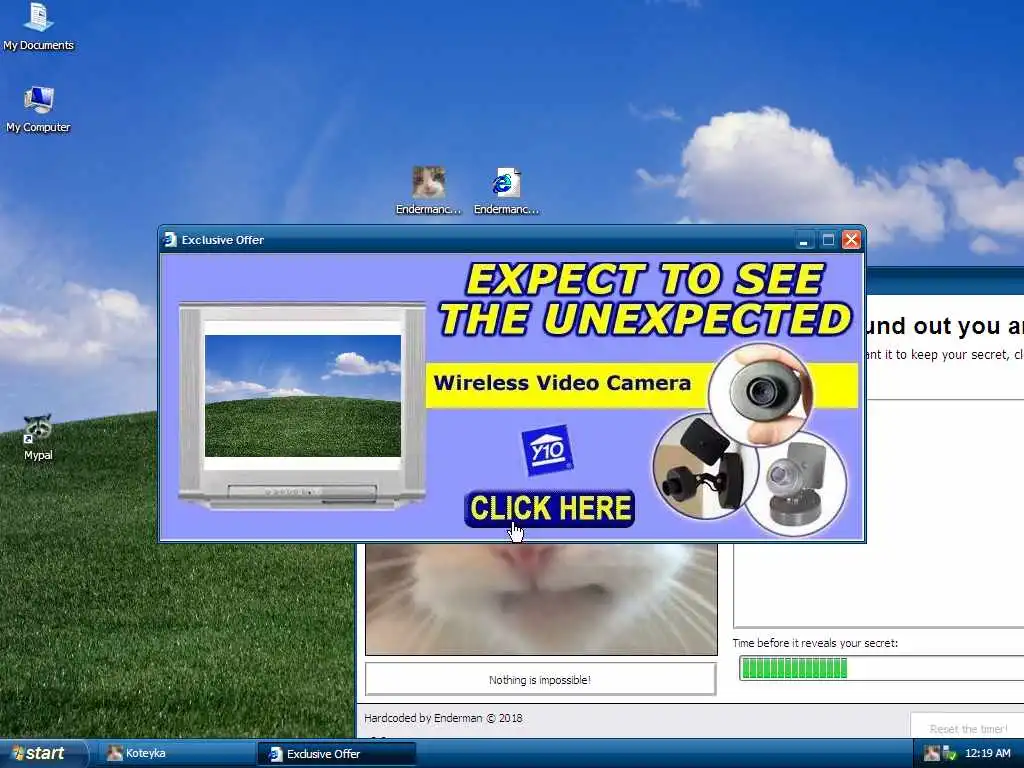Select the Mypal raccoon desktop shortcut

click(x=38, y=438)
